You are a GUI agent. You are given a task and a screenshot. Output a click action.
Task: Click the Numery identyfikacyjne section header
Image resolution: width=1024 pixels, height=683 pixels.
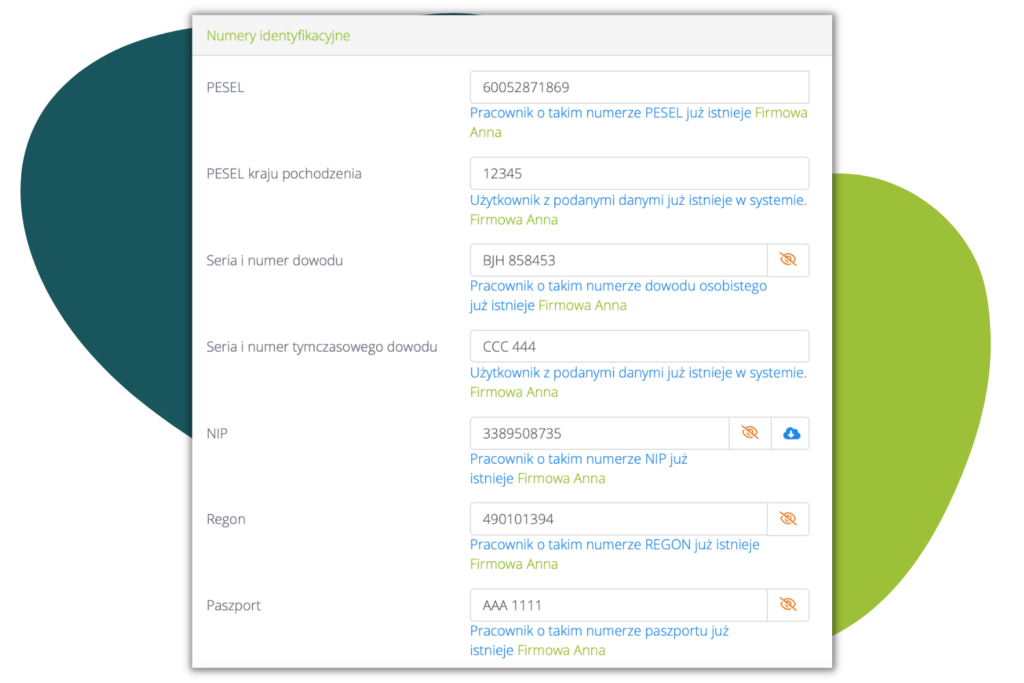click(x=278, y=36)
